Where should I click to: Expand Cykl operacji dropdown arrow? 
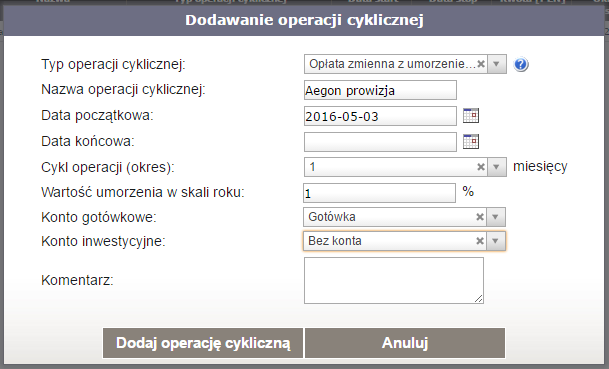click(496, 167)
